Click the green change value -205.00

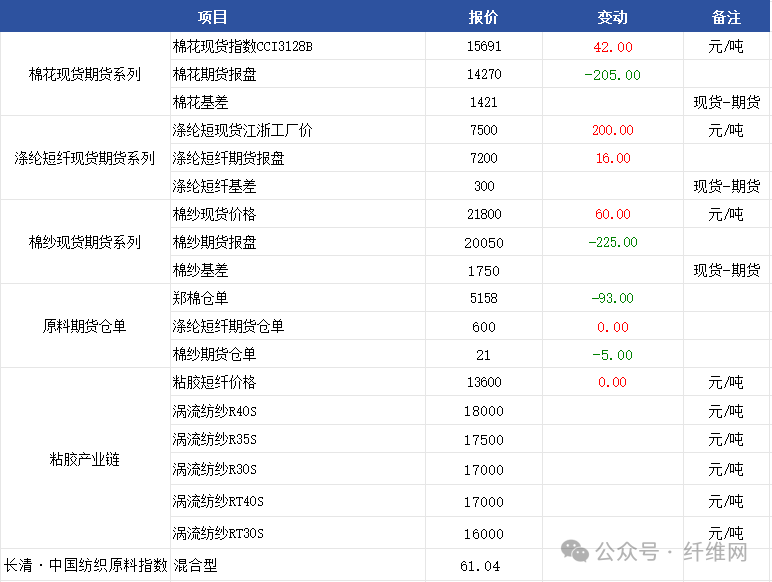[x=612, y=75]
